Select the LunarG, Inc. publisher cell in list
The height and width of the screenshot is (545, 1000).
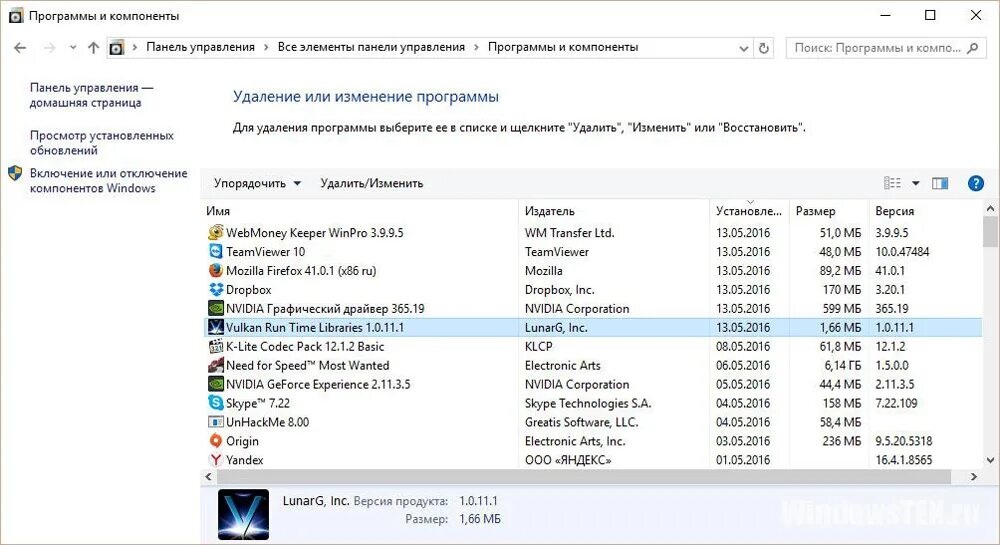(x=556, y=328)
